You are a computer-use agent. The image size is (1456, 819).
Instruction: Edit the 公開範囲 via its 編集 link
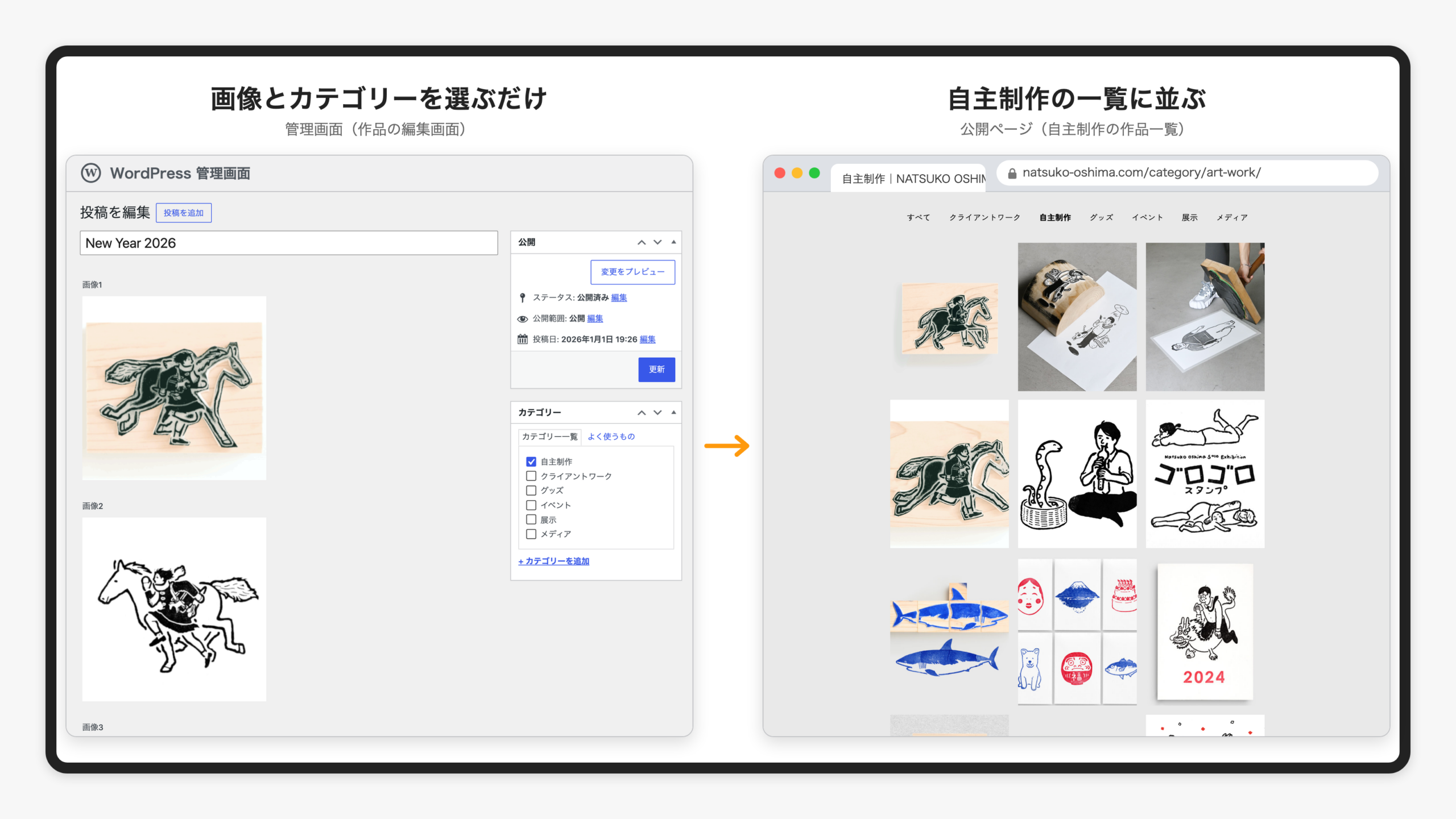pyautogui.click(x=595, y=318)
